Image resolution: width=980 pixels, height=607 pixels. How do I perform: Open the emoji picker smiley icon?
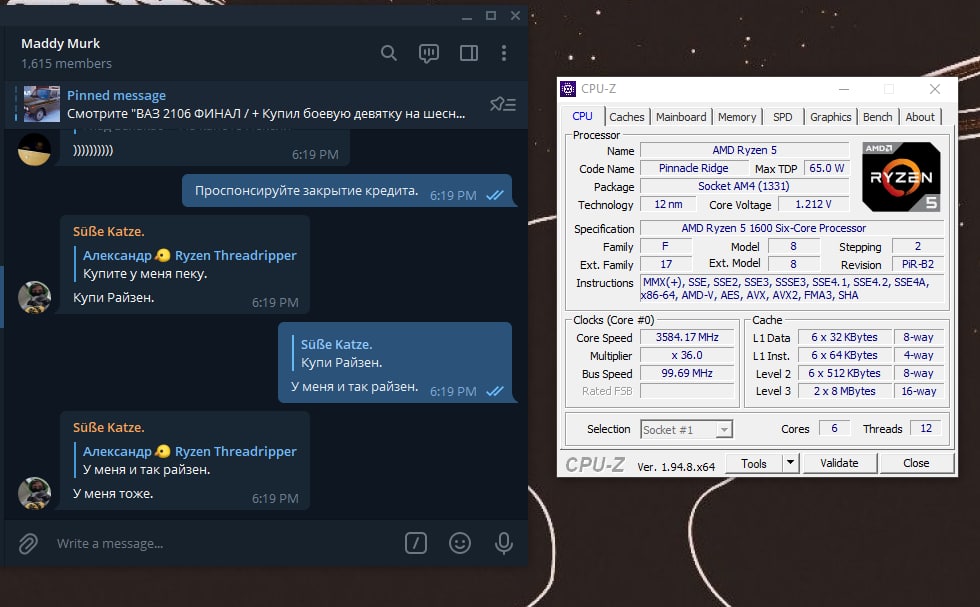coord(459,543)
